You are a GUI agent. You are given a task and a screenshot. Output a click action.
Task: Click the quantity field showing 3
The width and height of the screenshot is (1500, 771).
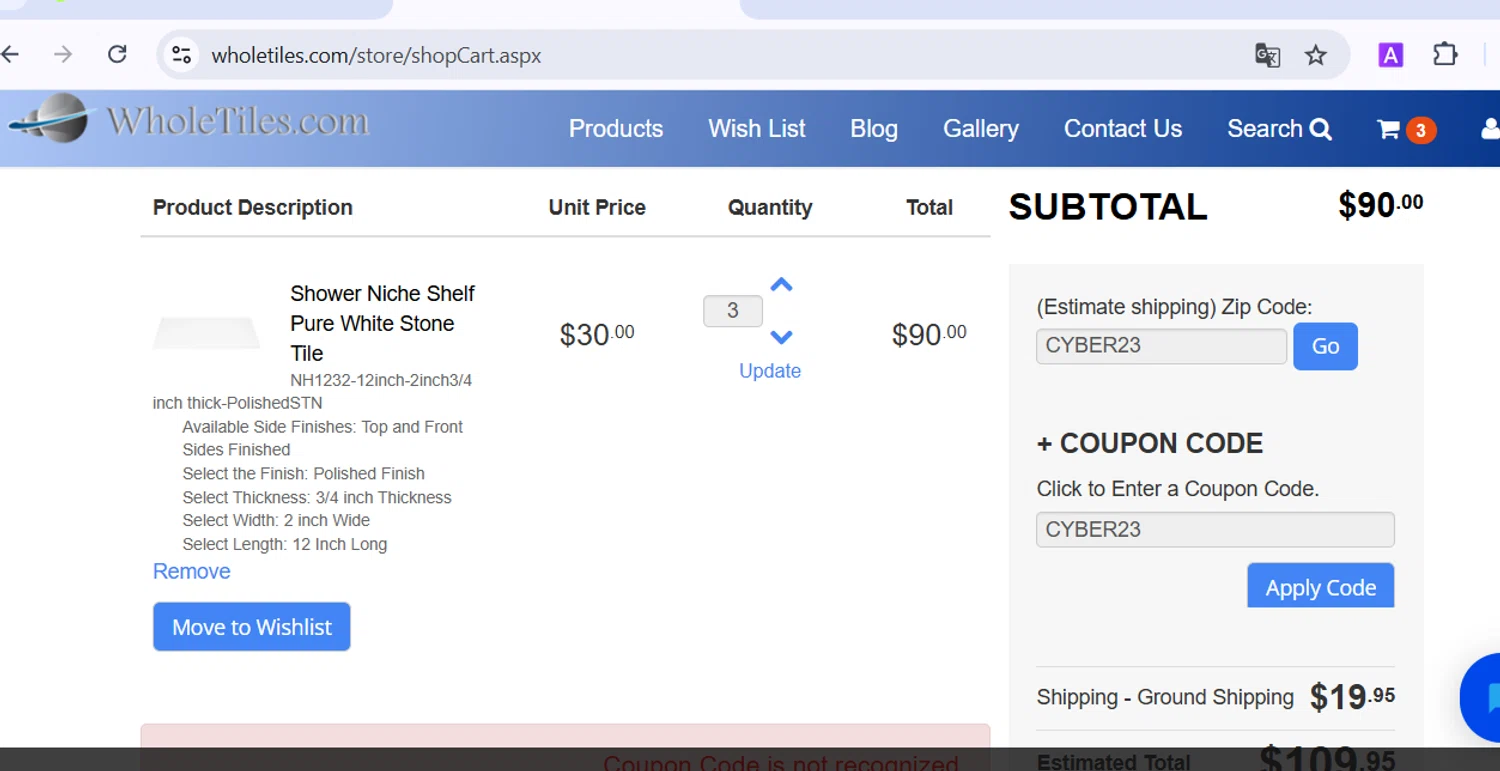click(x=732, y=311)
